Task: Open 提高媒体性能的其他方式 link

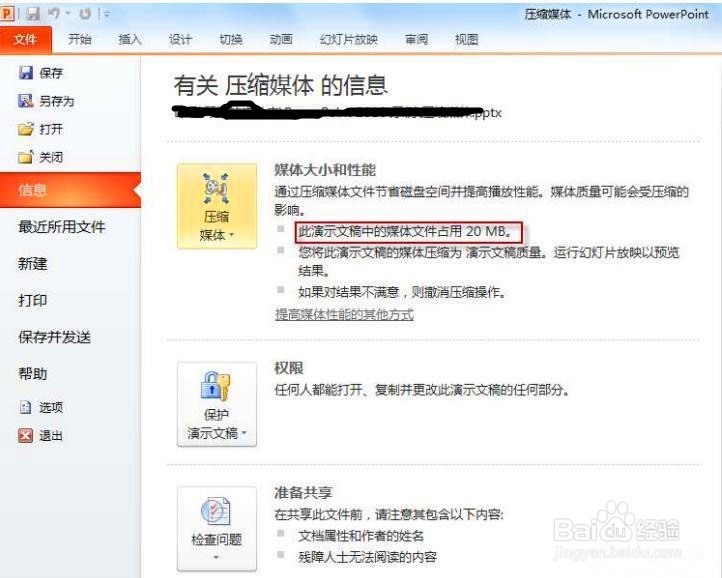Action: pyautogui.click(x=344, y=315)
